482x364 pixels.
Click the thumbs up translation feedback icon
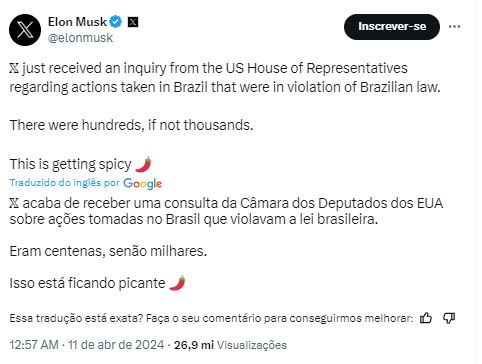click(x=426, y=318)
